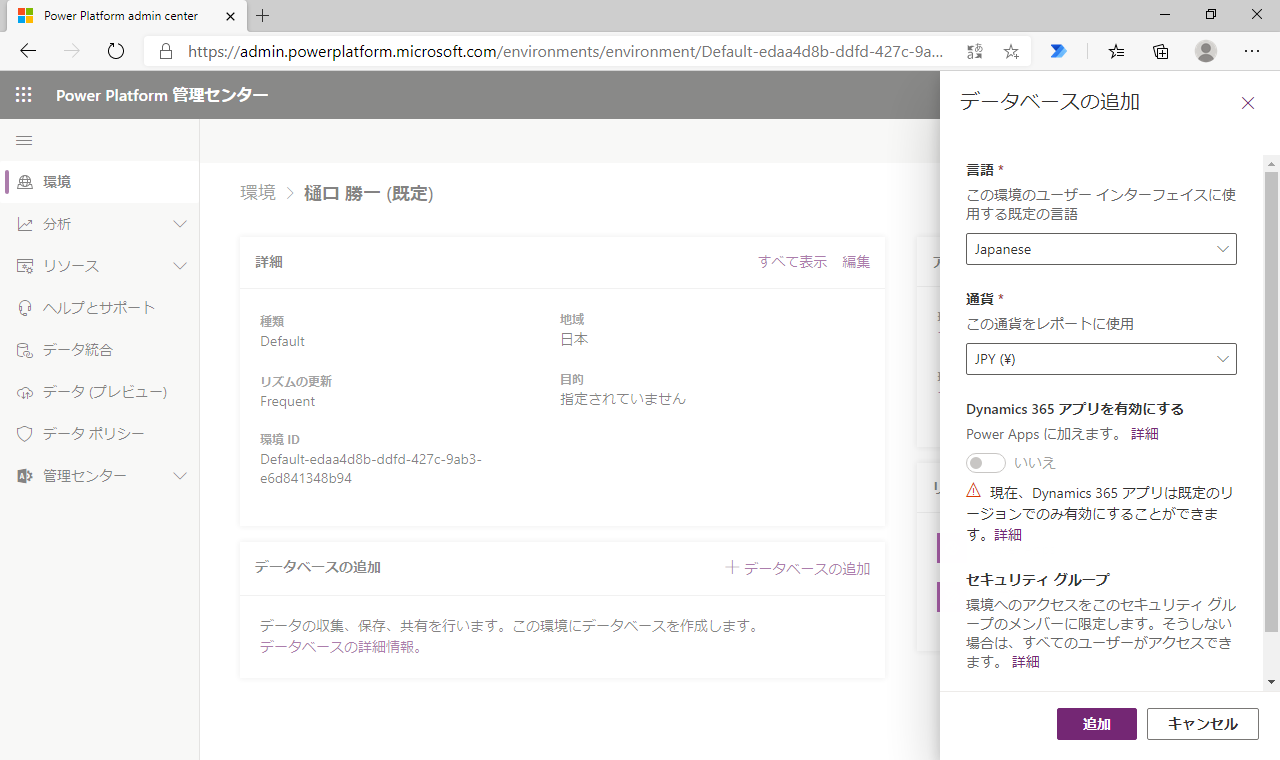Click the キャンセル button

coord(1203,724)
